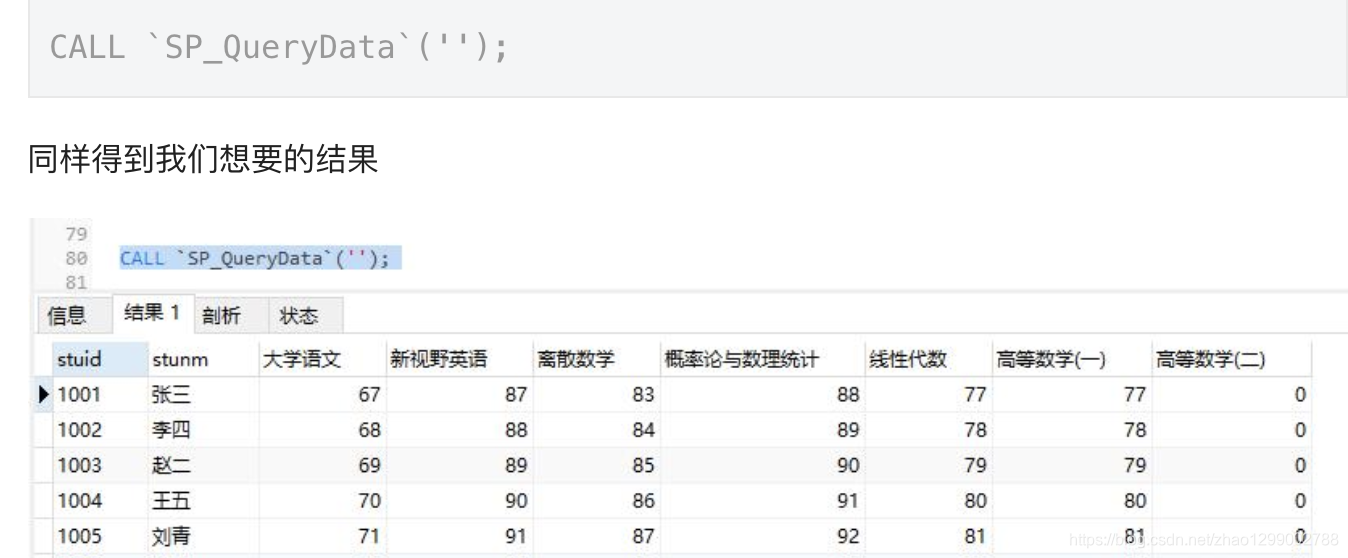Select 大学语文 score 71 for 刘青
Image resolution: width=1348 pixels, height=558 pixels.
[x=322, y=536]
